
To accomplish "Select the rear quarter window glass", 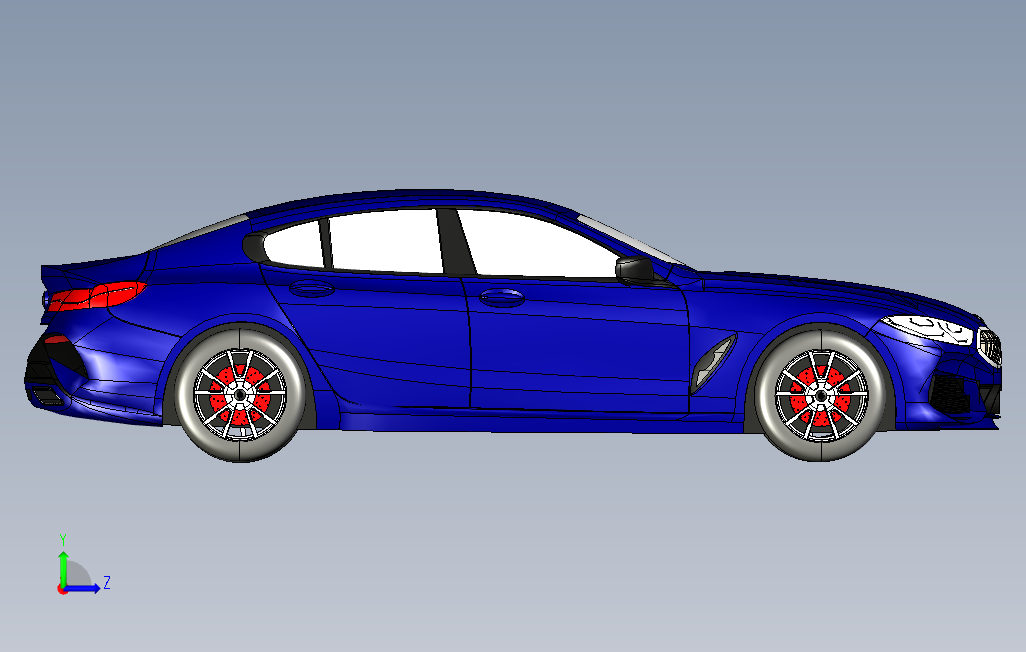I will click(x=294, y=245).
